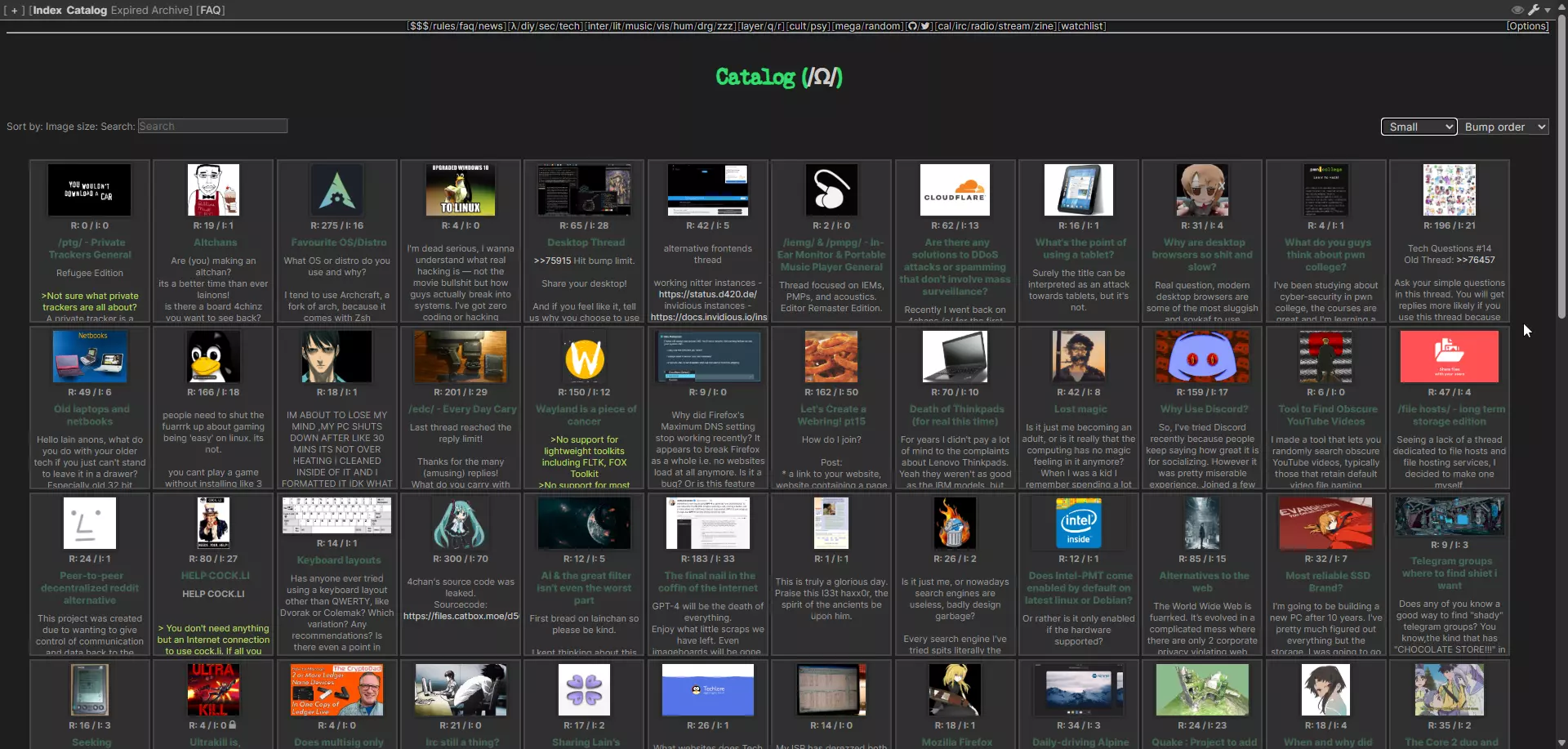Open the pwn college thread thumbnail
The height and width of the screenshot is (749, 1568).
[x=1325, y=189]
